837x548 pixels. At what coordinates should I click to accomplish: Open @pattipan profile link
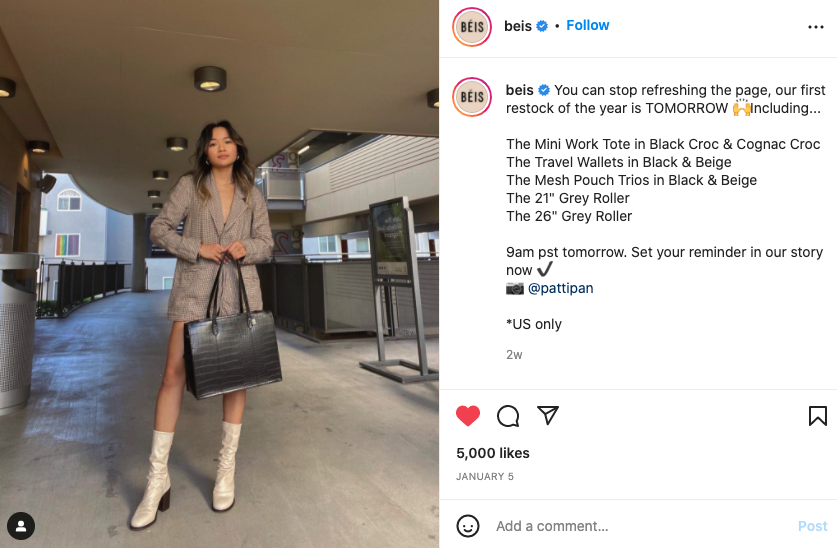[x=560, y=288]
